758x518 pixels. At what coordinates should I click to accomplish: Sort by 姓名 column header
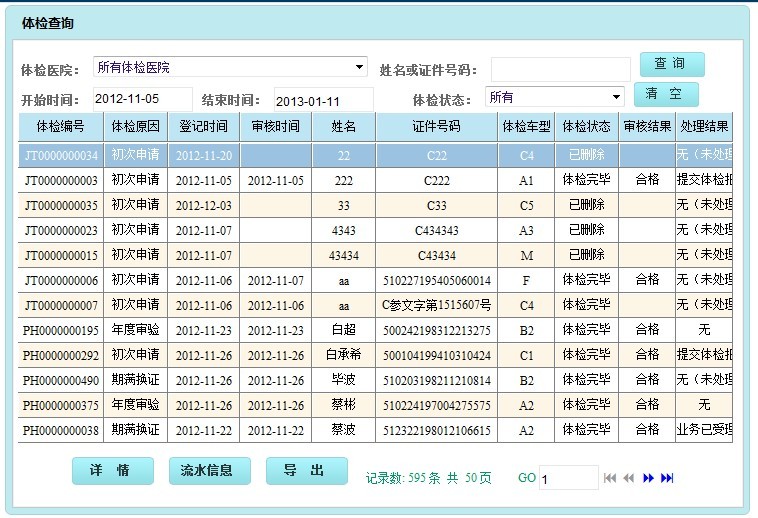pyautogui.click(x=344, y=127)
